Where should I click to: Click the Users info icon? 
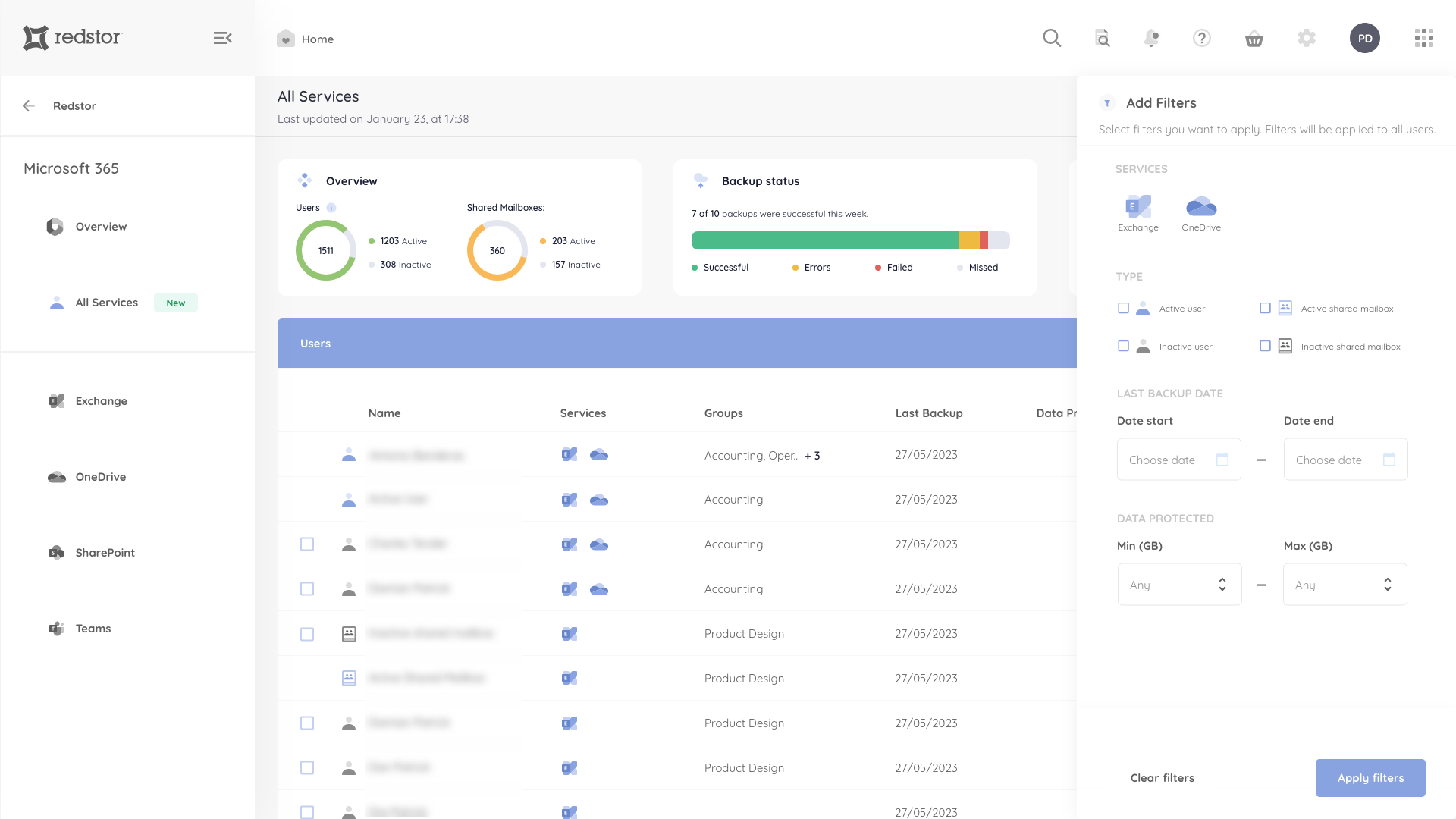point(331,208)
